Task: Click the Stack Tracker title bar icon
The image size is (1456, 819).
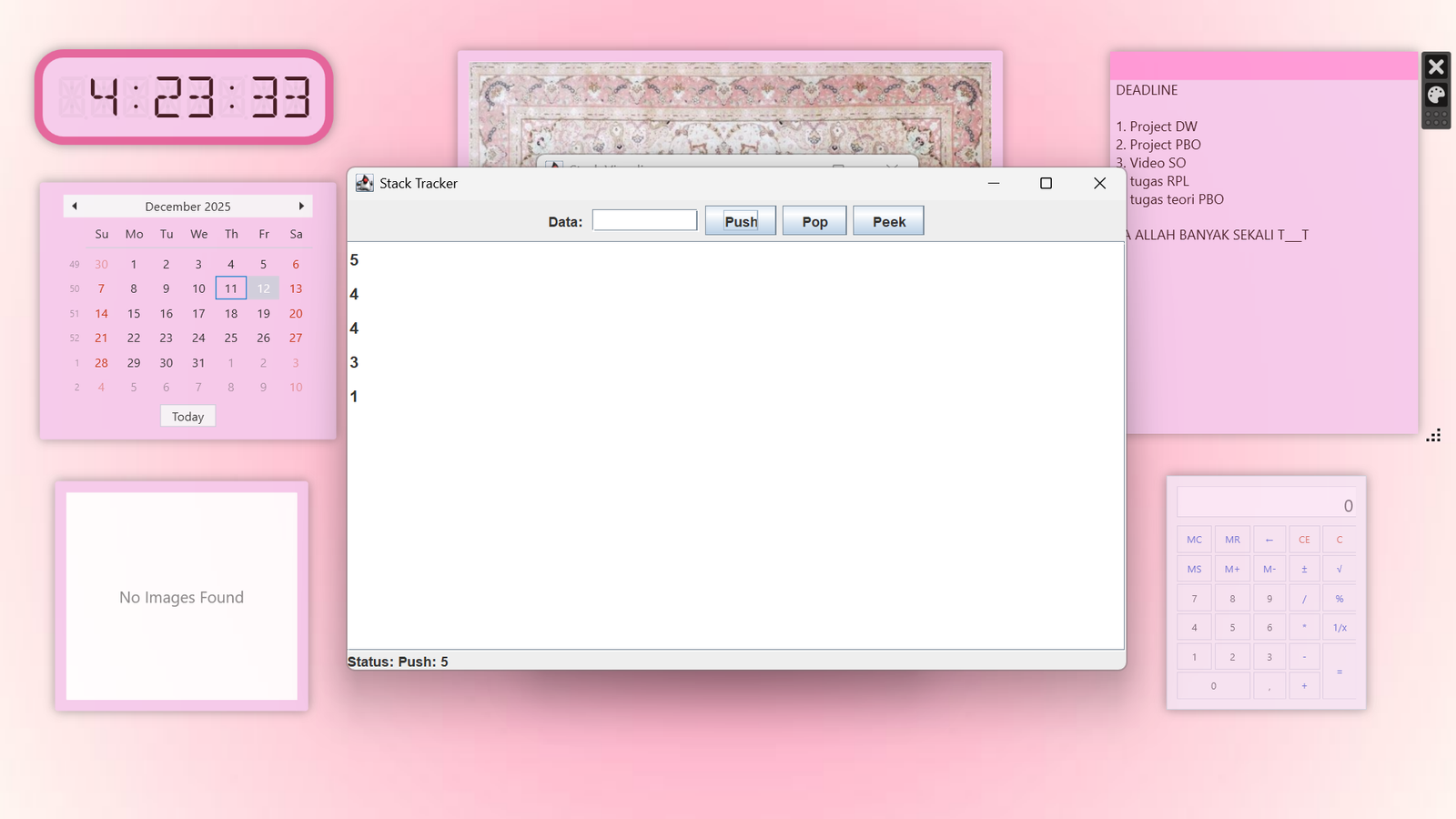Action: (365, 183)
